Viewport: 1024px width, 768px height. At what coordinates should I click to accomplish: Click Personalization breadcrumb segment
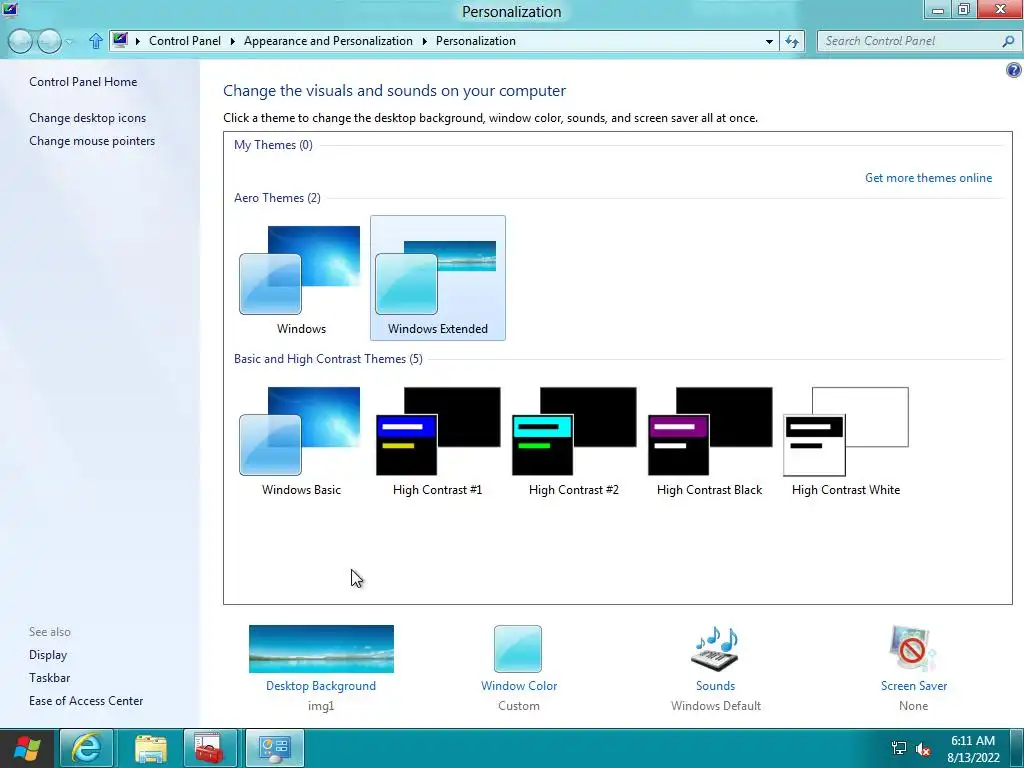coord(475,40)
